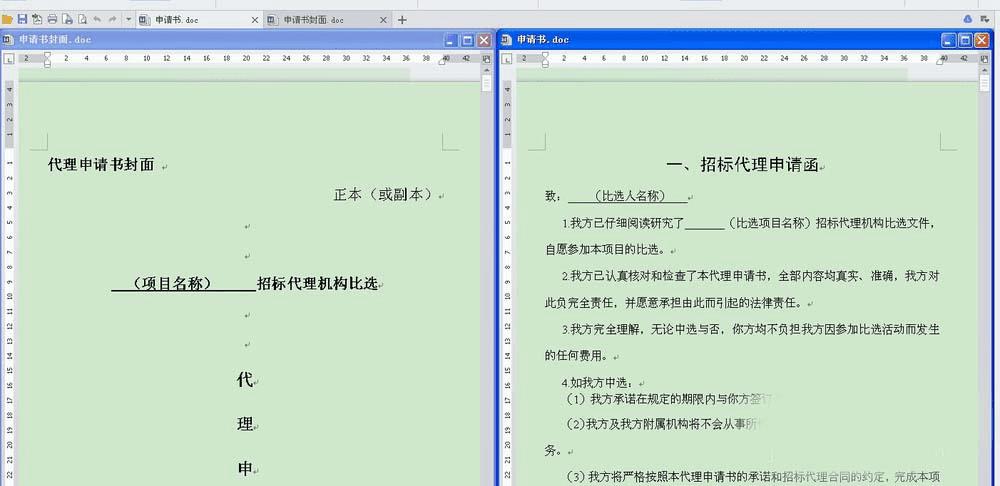Click the underlined （比选人名称） field
The image size is (1000, 486).
[629, 196]
